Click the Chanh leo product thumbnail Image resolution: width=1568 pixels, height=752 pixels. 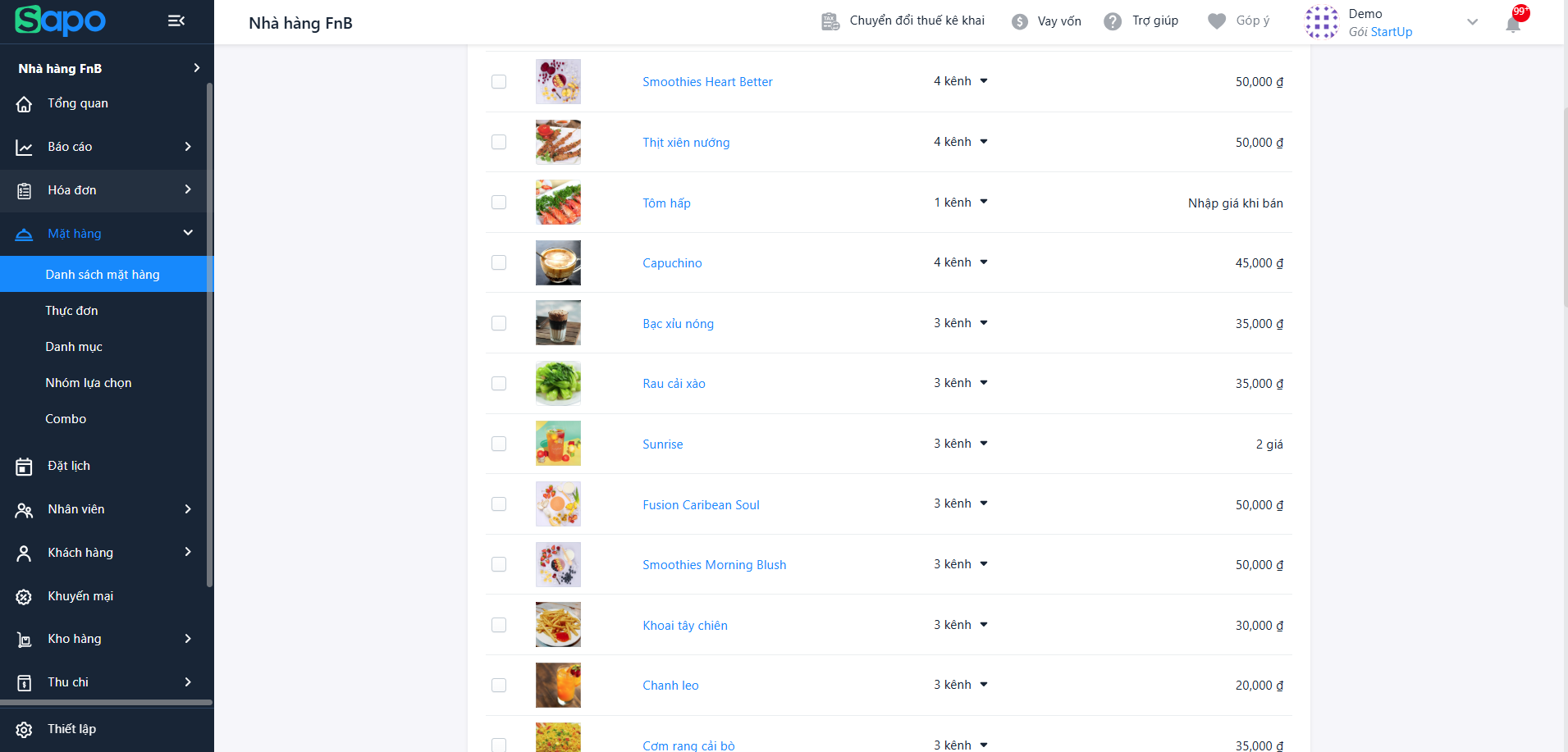[x=558, y=685]
